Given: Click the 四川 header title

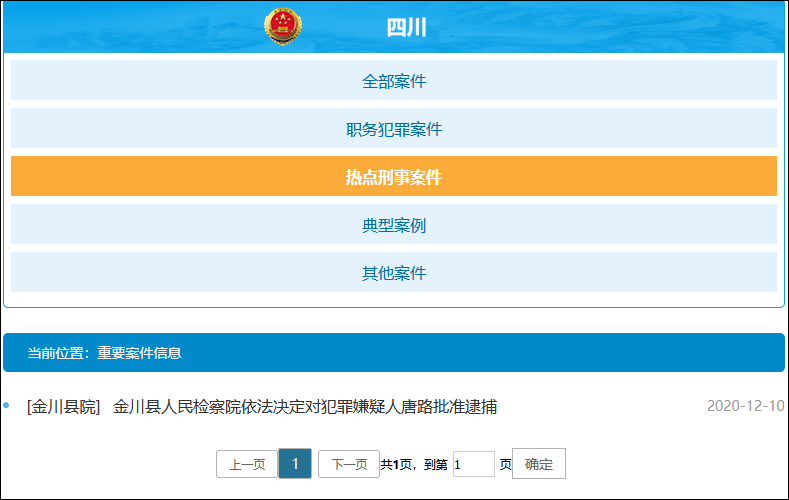Looking at the screenshot, I should pyautogui.click(x=407, y=27).
